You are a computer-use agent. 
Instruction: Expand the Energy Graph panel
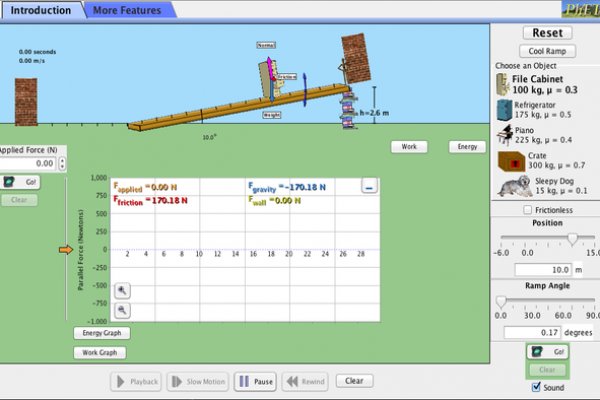click(x=100, y=332)
